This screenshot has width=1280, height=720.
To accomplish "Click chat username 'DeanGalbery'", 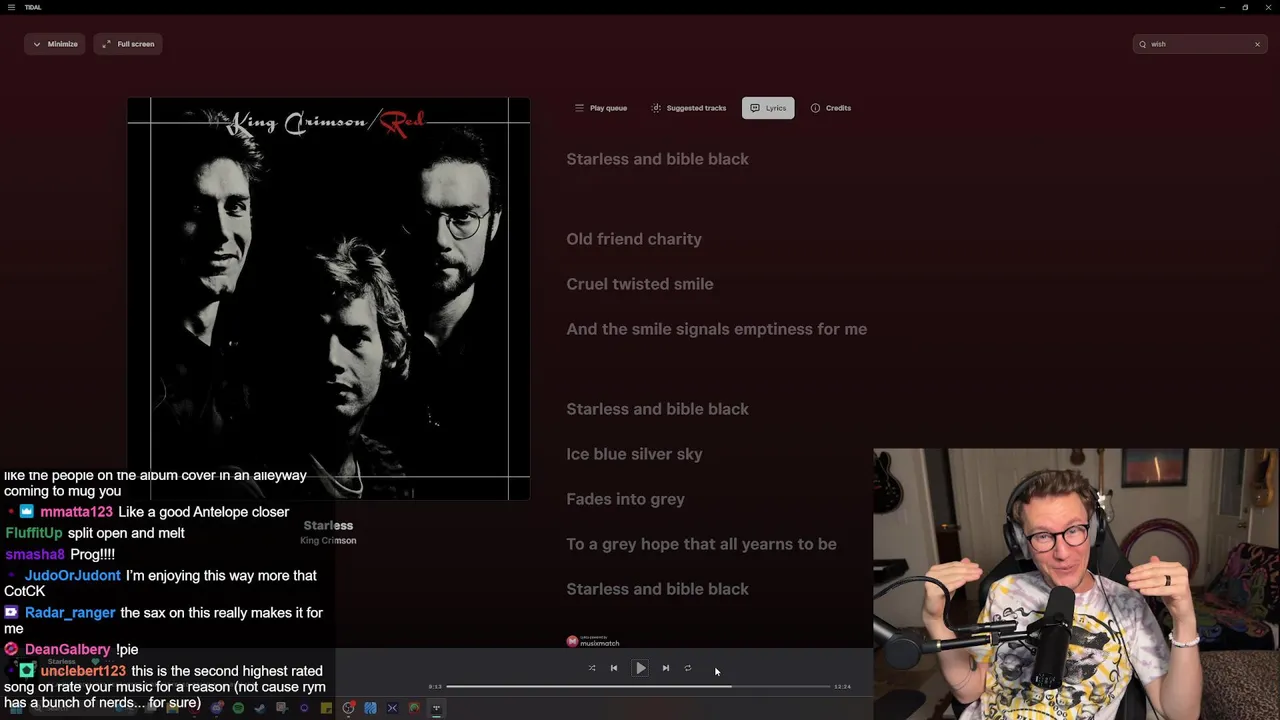I will [x=67, y=649].
